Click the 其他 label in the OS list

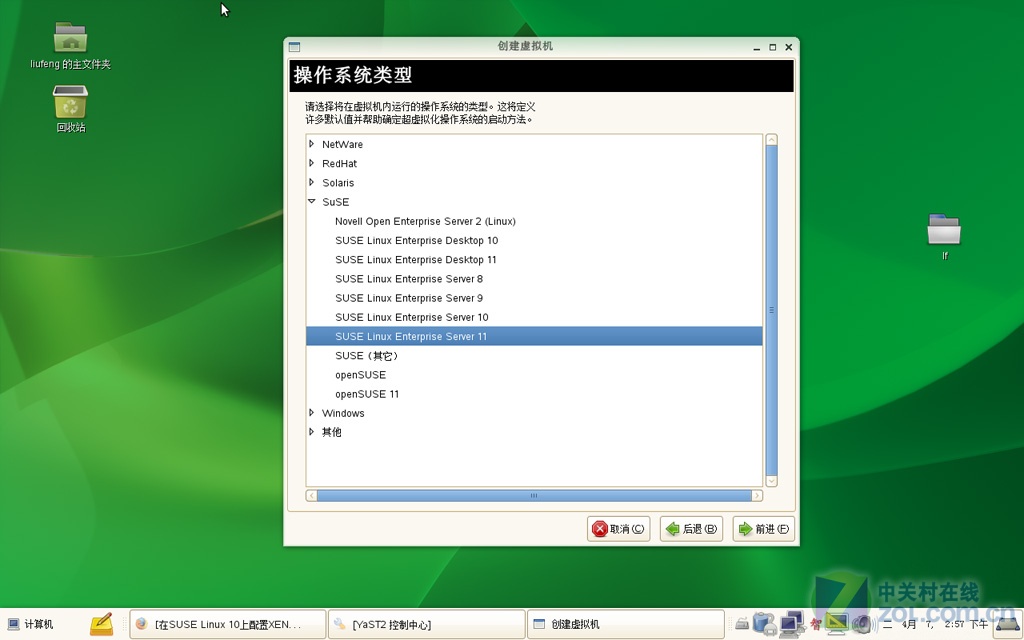click(x=332, y=432)
